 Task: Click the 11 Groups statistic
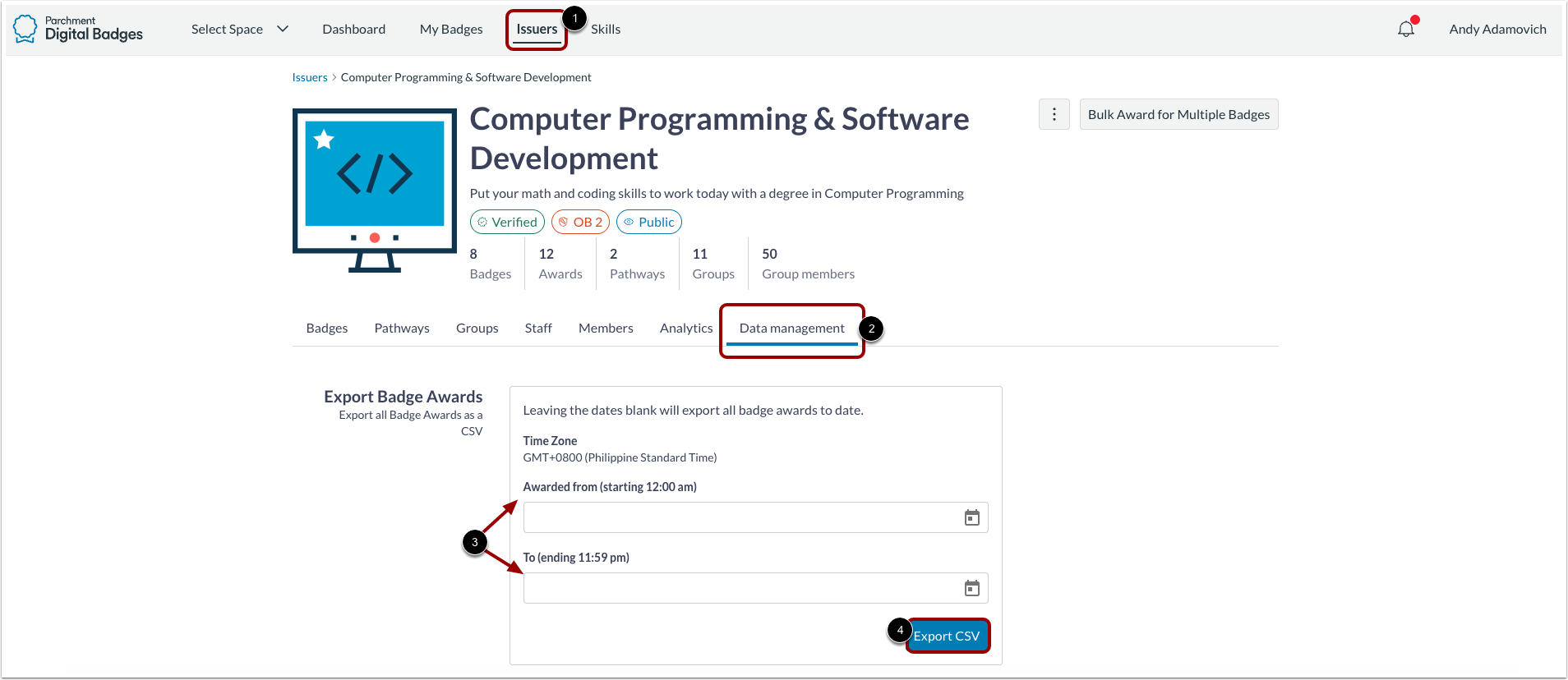(x=713, y=264)
